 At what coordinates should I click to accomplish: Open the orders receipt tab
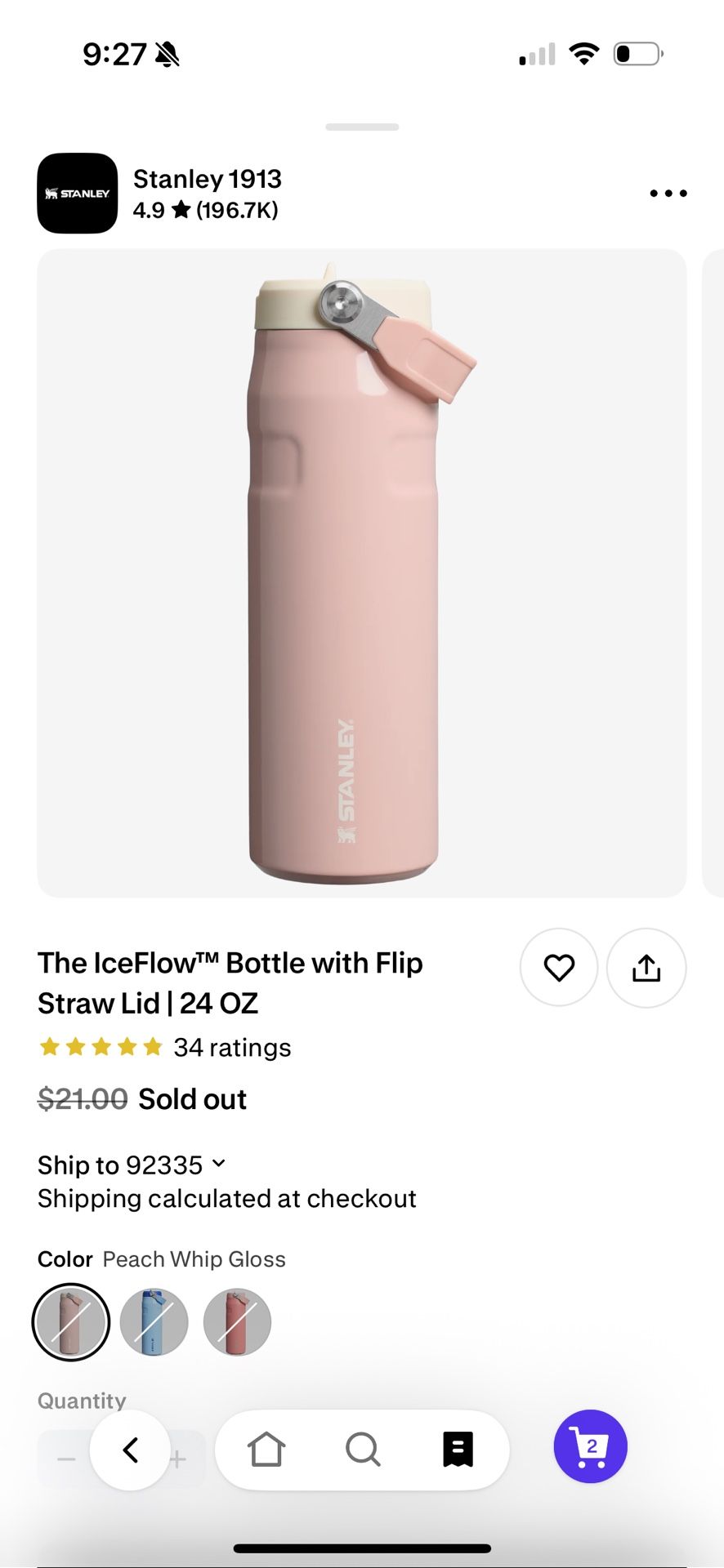click(458, 1450)
